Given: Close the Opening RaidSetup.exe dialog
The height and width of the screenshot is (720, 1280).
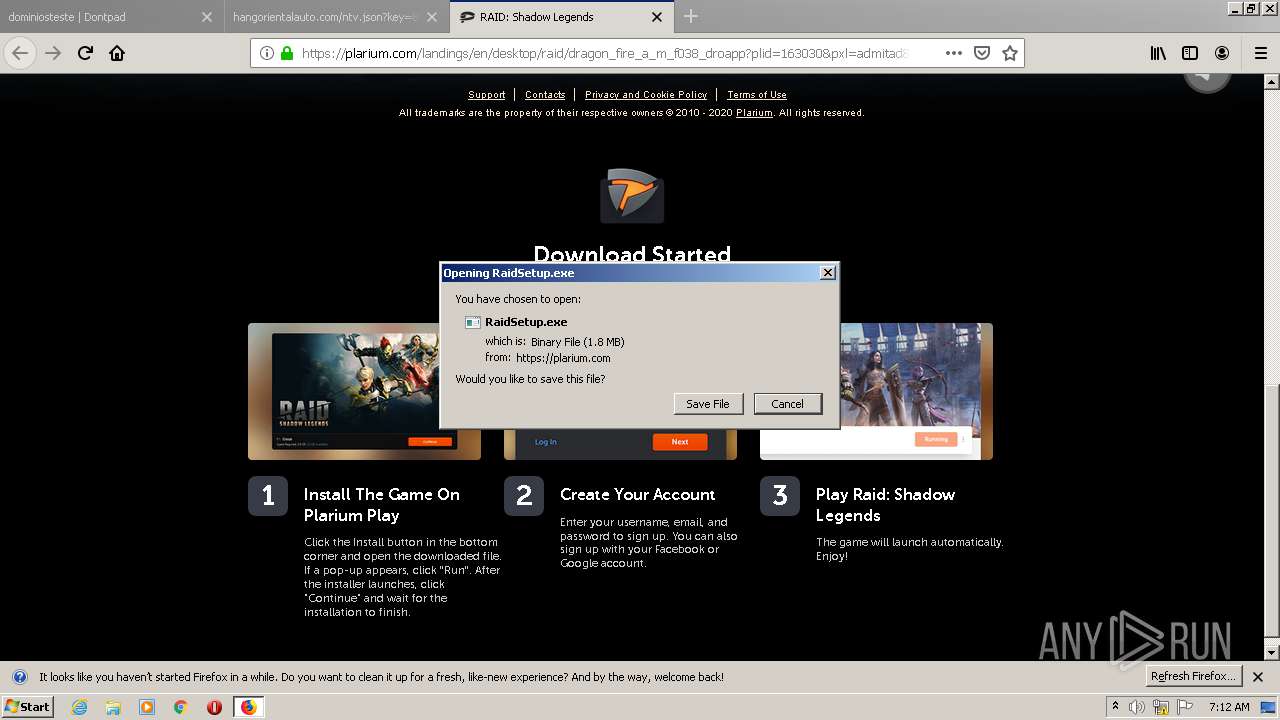Looking at the screenshot, I should tap(827, 272).
